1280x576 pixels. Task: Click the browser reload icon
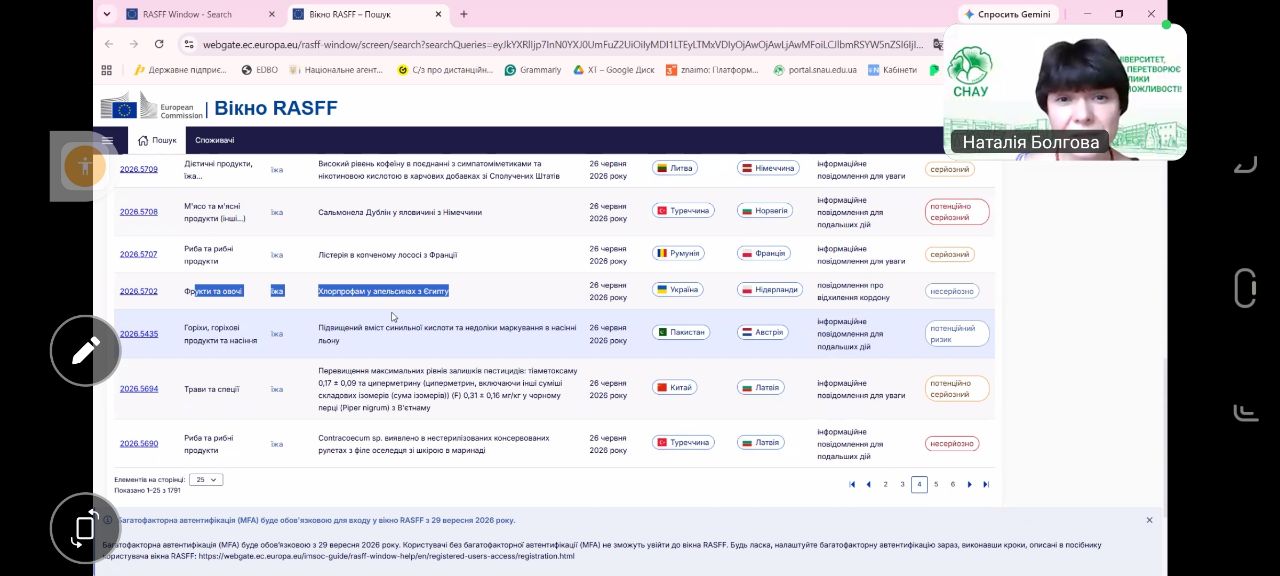coord(159,44)
